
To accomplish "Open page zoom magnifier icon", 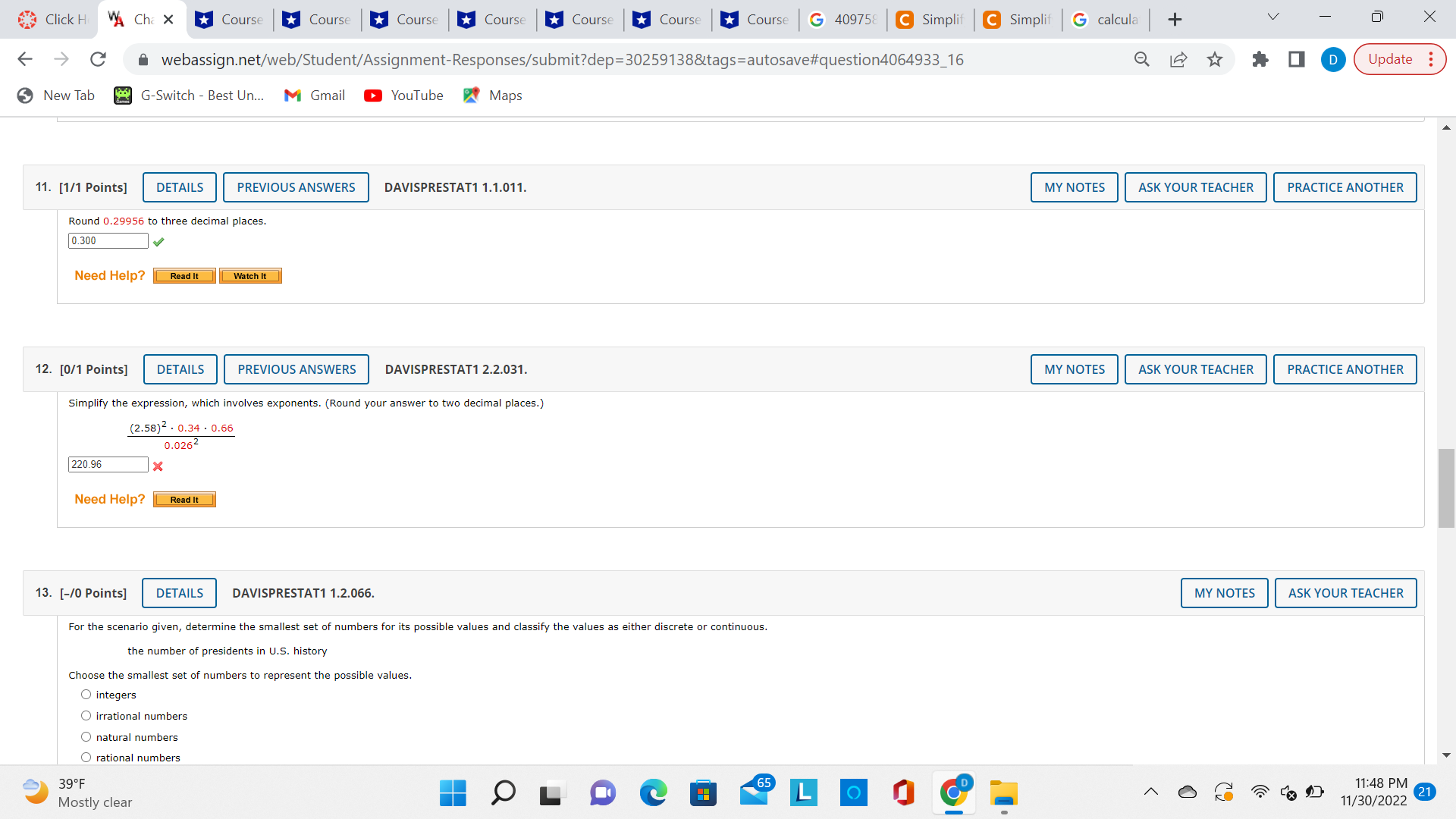I will point(1141,59).
